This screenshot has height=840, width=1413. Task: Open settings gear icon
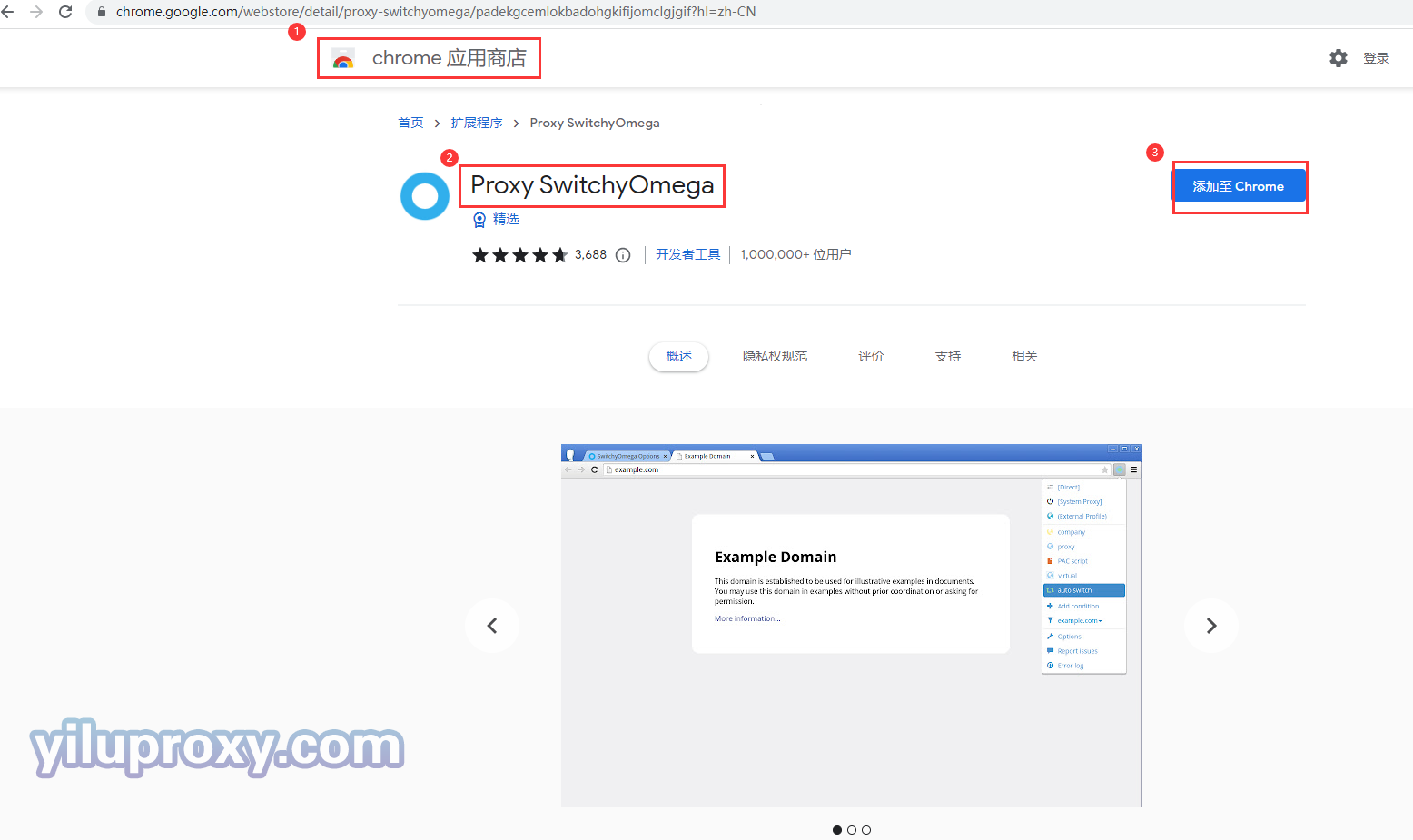1339,58
